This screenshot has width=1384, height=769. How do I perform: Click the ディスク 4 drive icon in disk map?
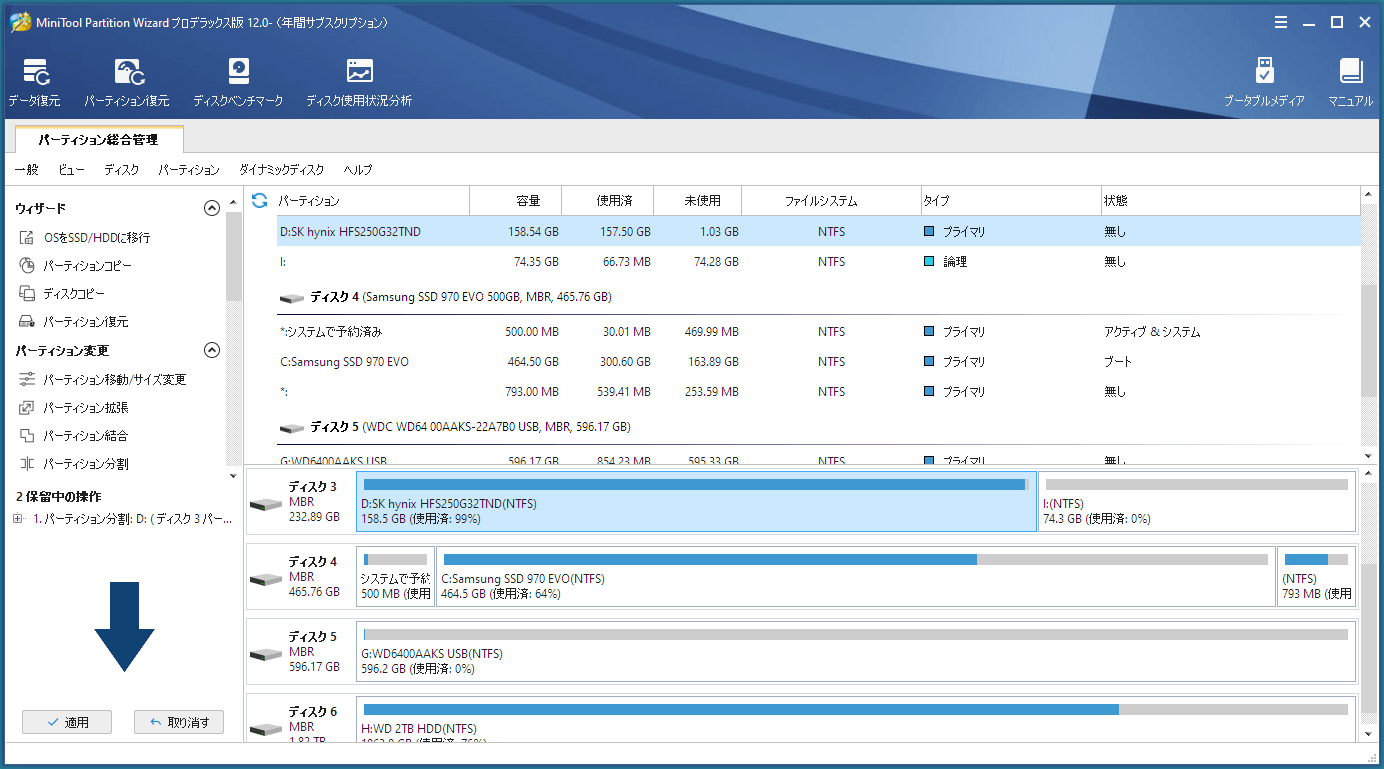pyautogui.click(x=265, y=578)
